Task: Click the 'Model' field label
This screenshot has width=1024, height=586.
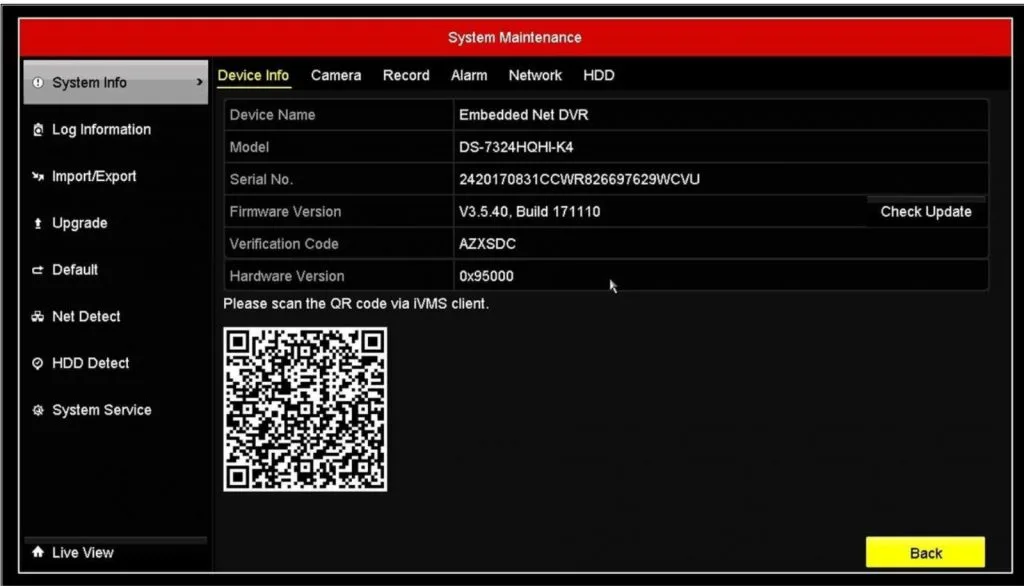Action: pyautogui.click(x=249, y=147)
